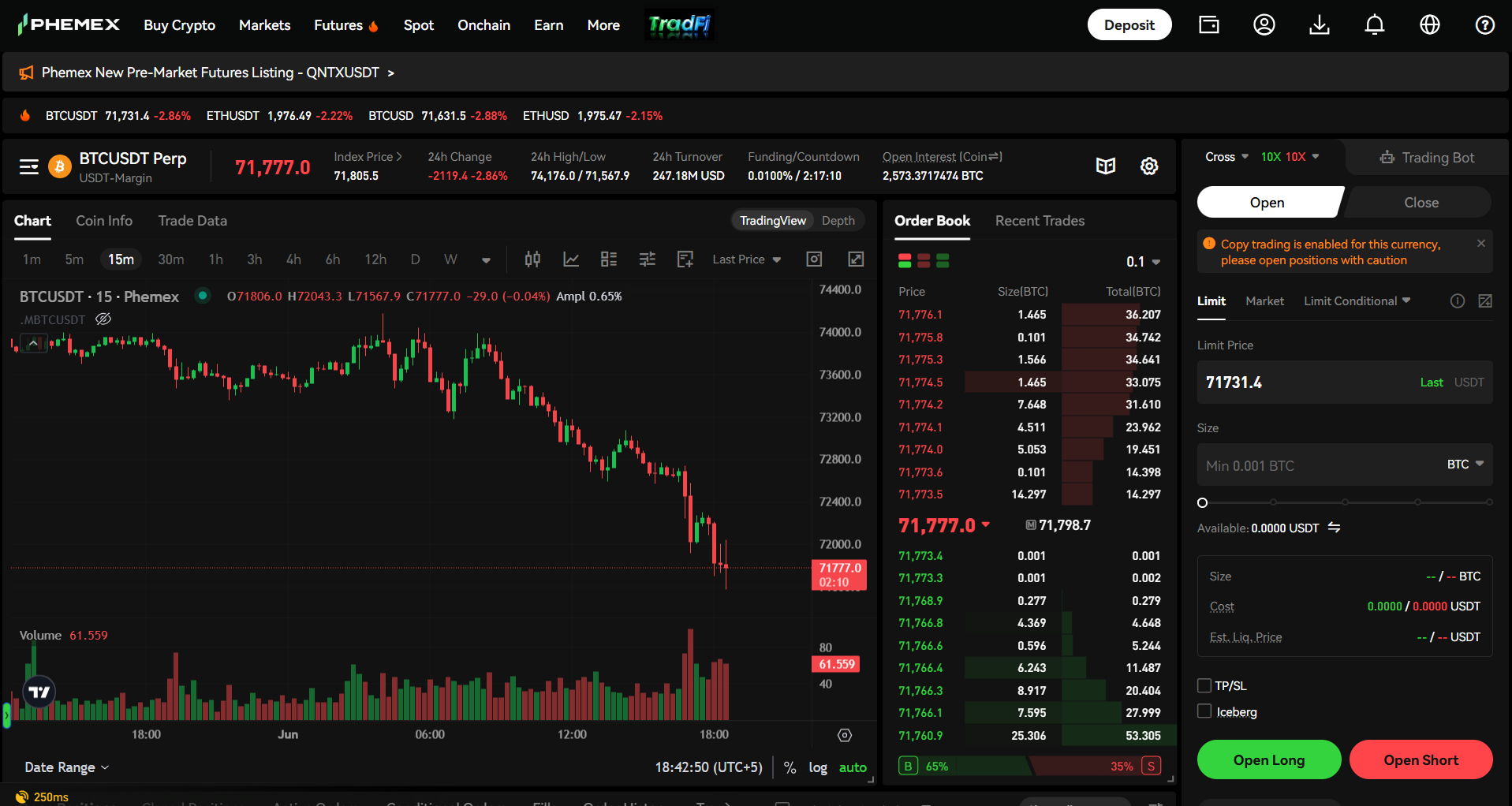This screenshot has width=1512, height=806.
Task: Toggle percent scale on chart
Action: (790, 767)
